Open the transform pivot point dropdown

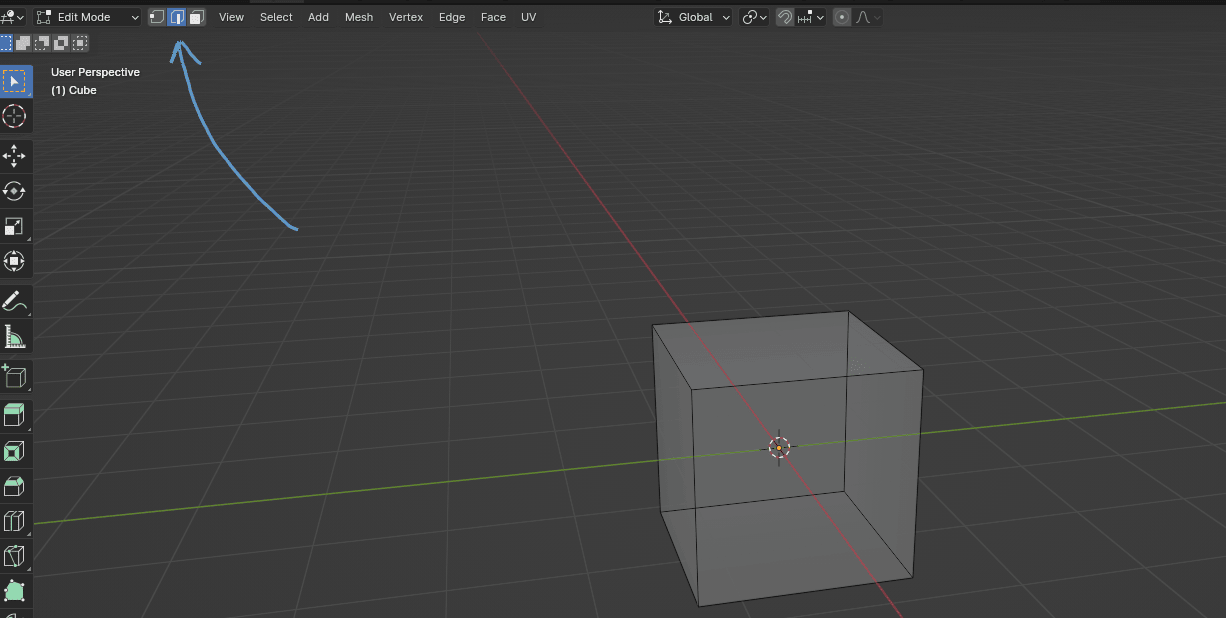pyautogui.click(x=754, y=17)
